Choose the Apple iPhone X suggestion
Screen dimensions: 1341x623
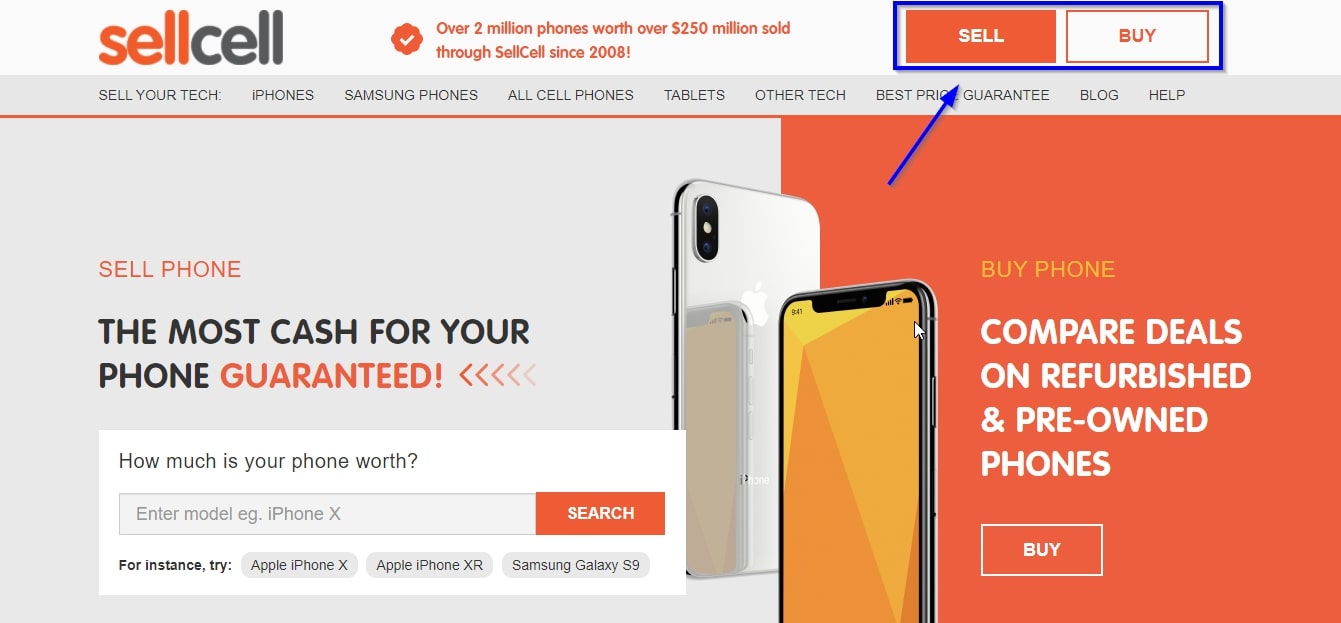[x=299, y=565]
